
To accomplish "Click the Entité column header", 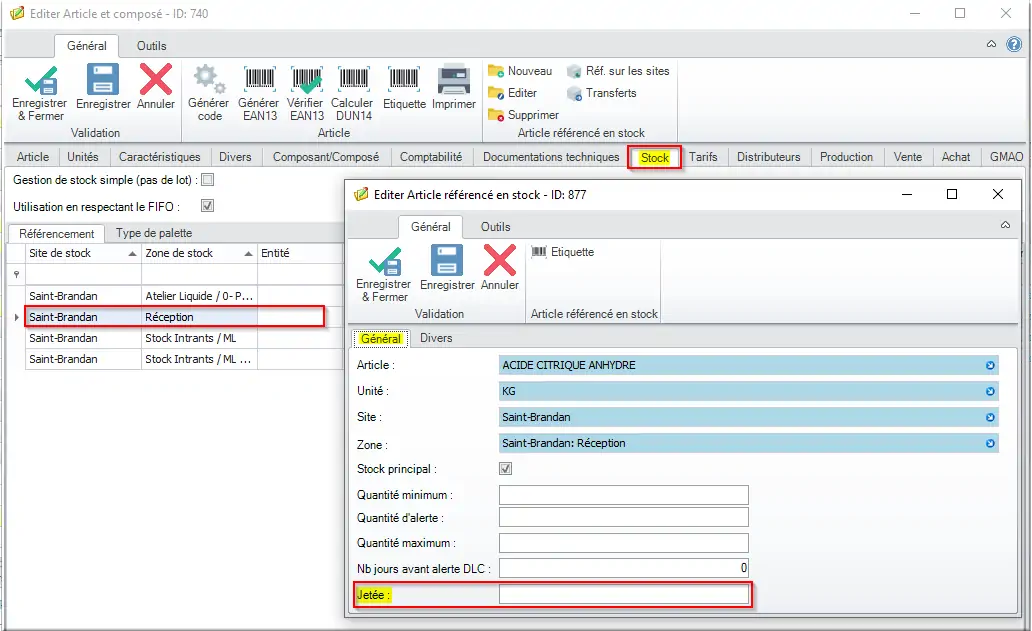I will click(x=301, y=253).
